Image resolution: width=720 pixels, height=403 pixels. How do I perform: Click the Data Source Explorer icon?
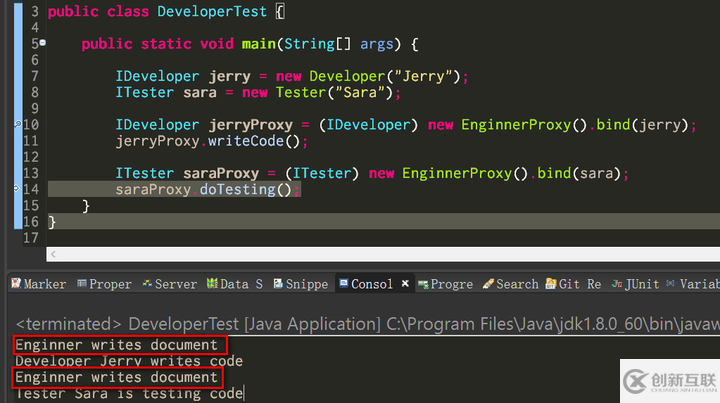pos(212,283)
